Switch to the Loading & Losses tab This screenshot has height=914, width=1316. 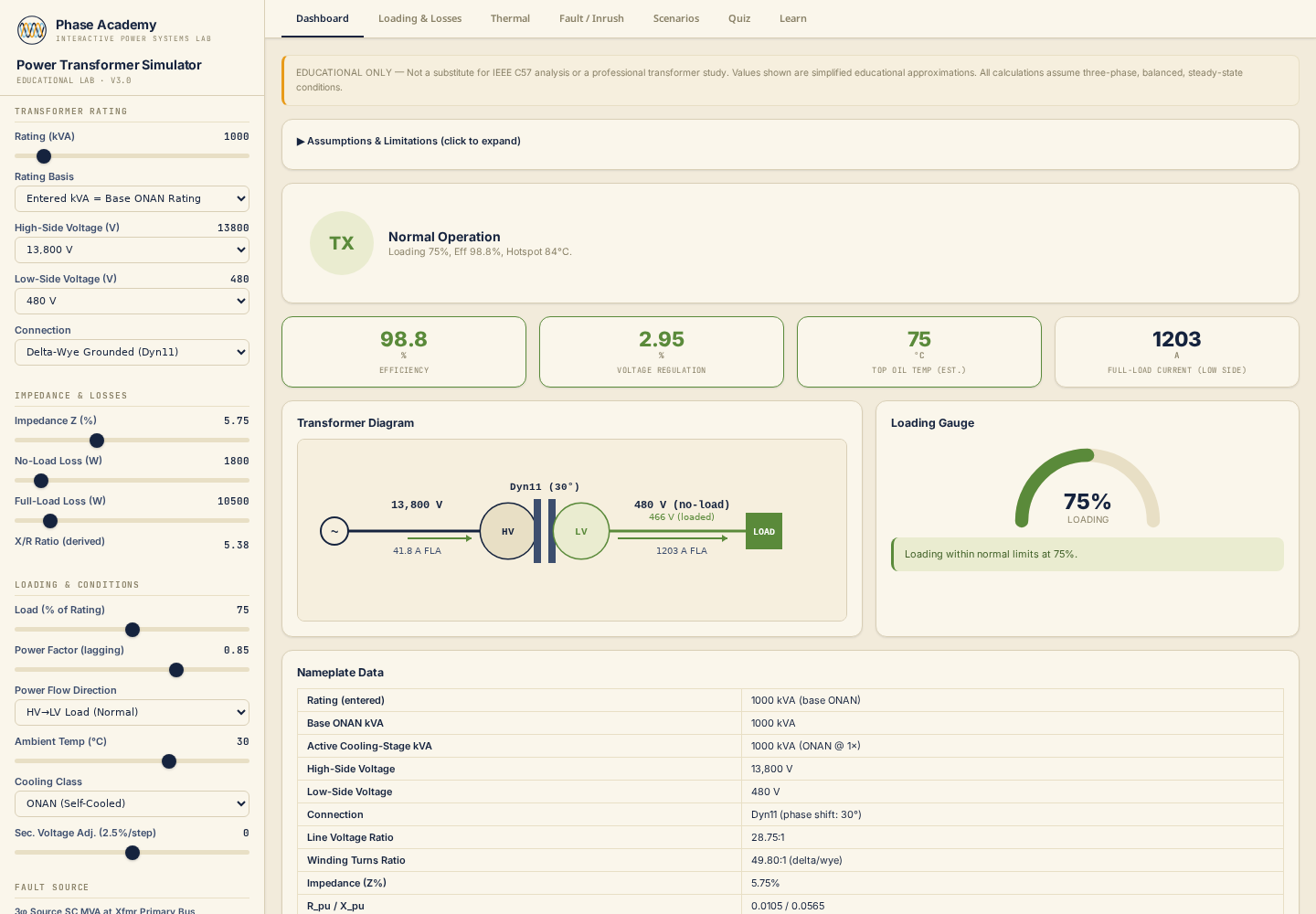click(x=420, y=18)
